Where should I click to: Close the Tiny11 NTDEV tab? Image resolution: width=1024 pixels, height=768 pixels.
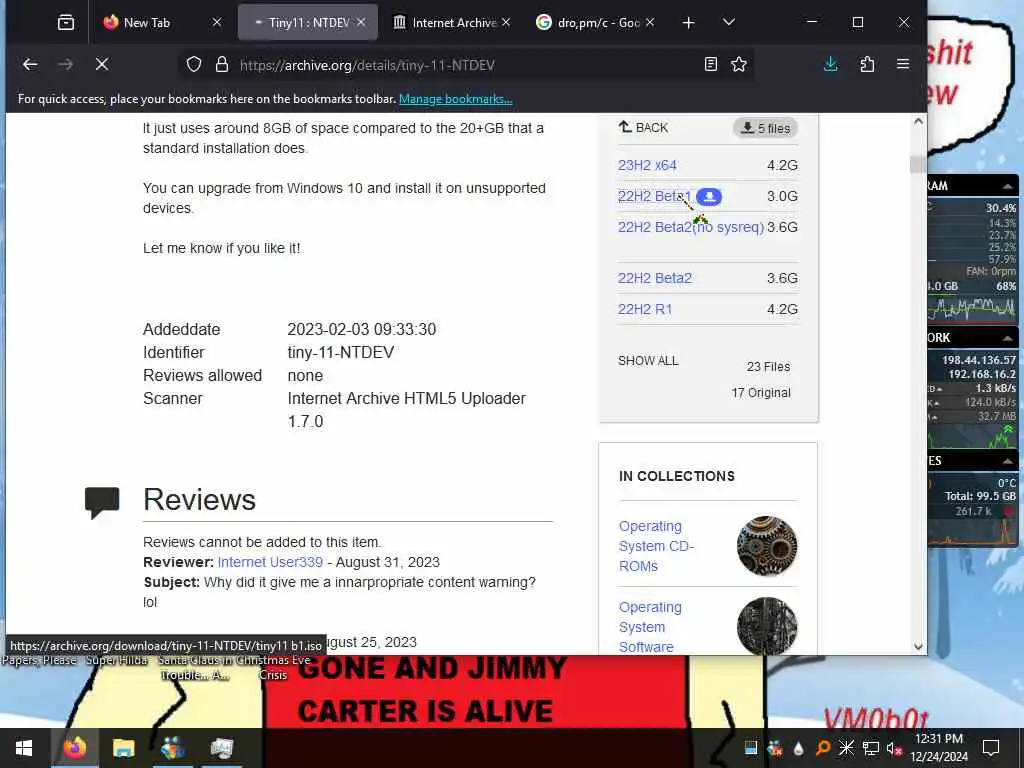[361, 23]
